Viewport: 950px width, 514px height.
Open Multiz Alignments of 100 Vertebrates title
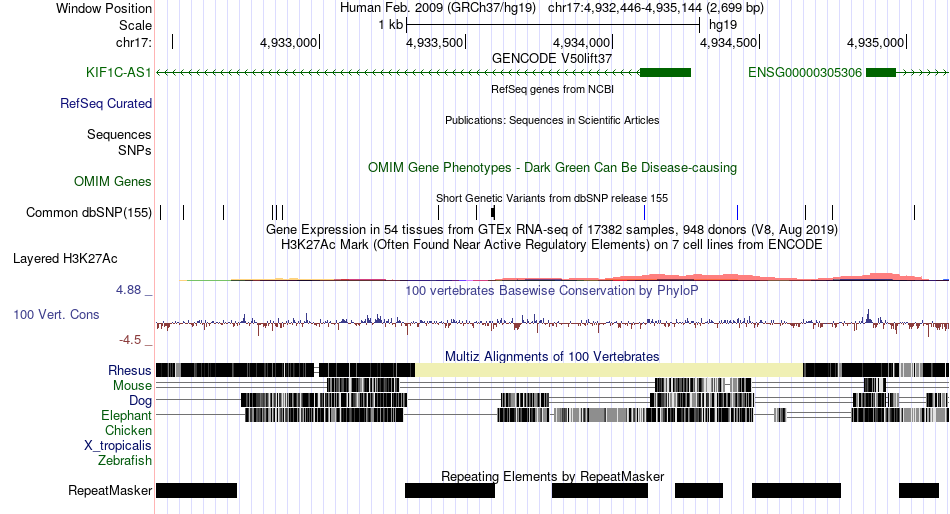click(552, 356)
